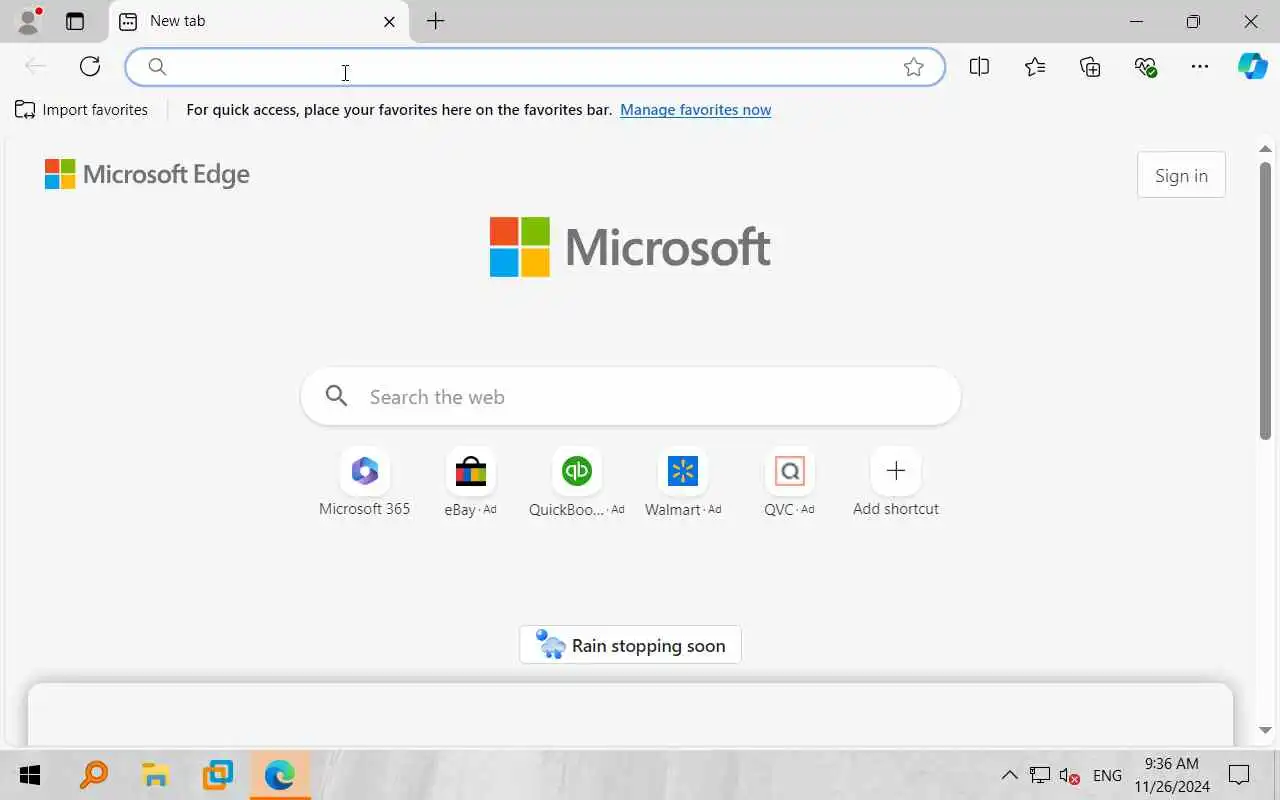The width and height of the screenshot is (1280, 800).
Task: Click the back navigation arrow
Action: click(35, 67)
